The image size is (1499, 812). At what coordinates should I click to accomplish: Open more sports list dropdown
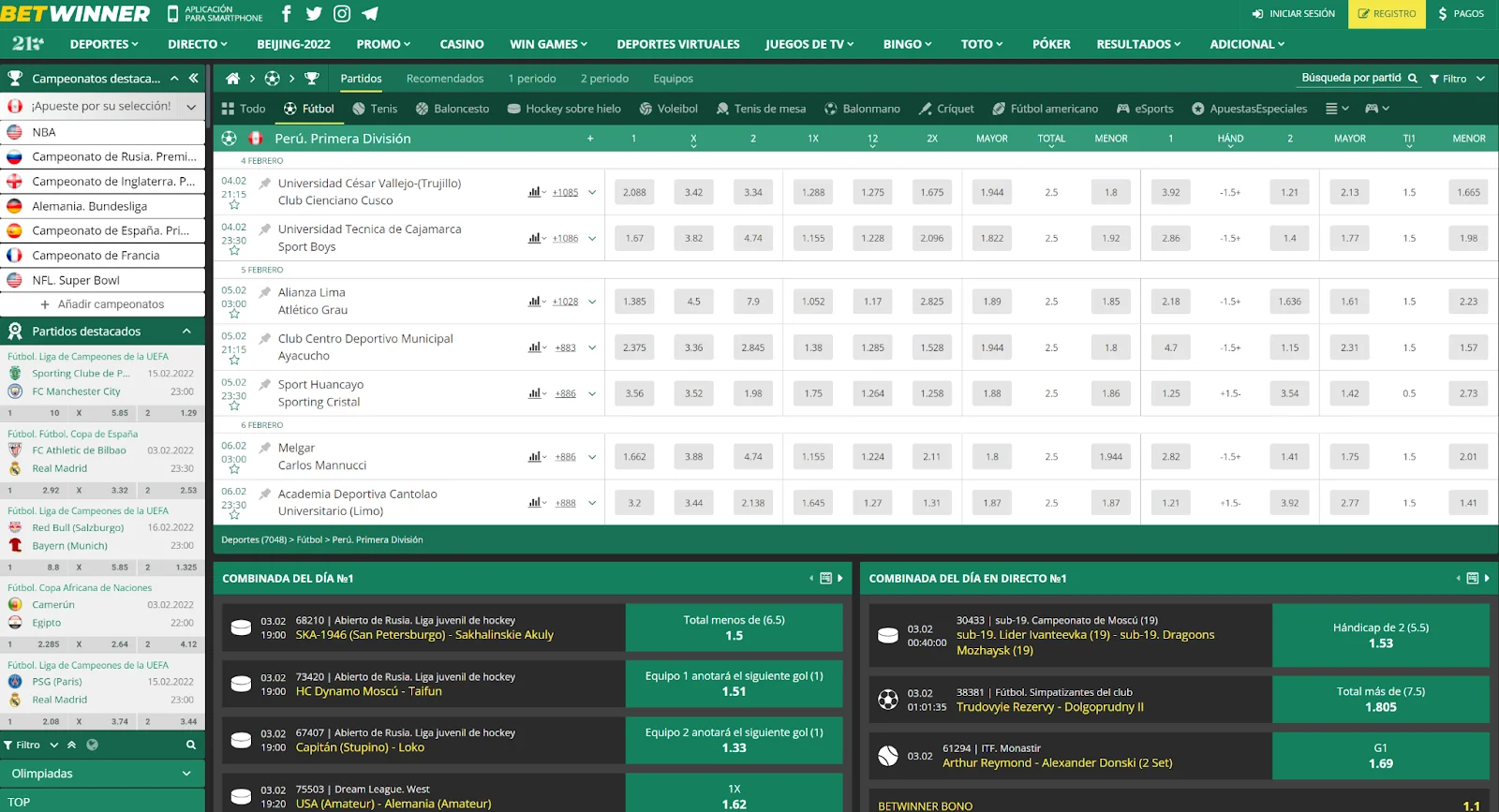[x=1337, y=109]
